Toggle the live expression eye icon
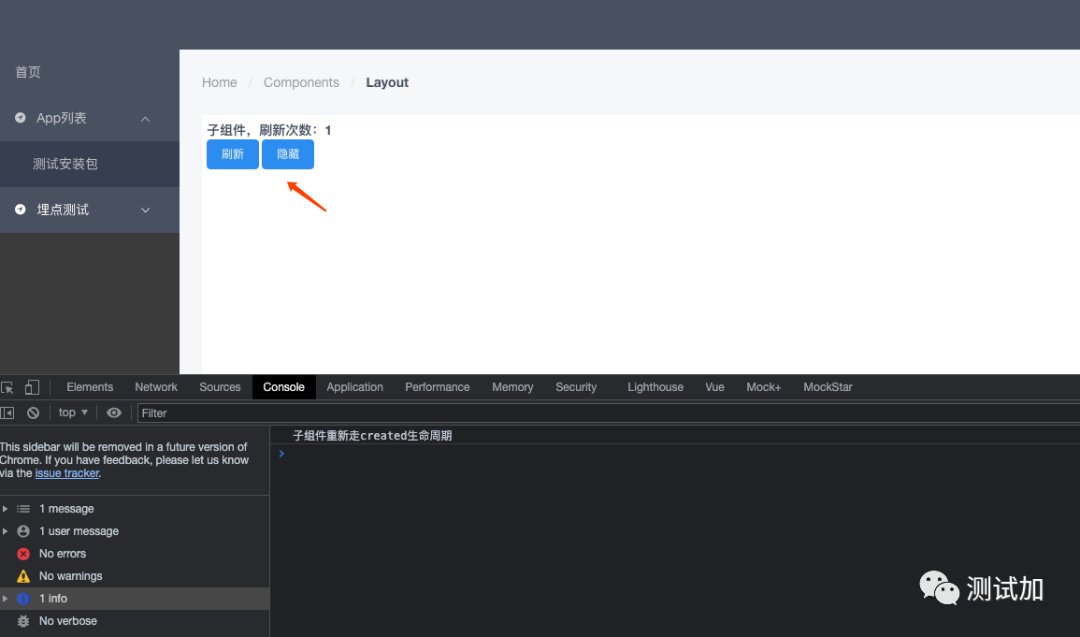1080x637 pixels. pyautogui.click(x=114, y=413)
